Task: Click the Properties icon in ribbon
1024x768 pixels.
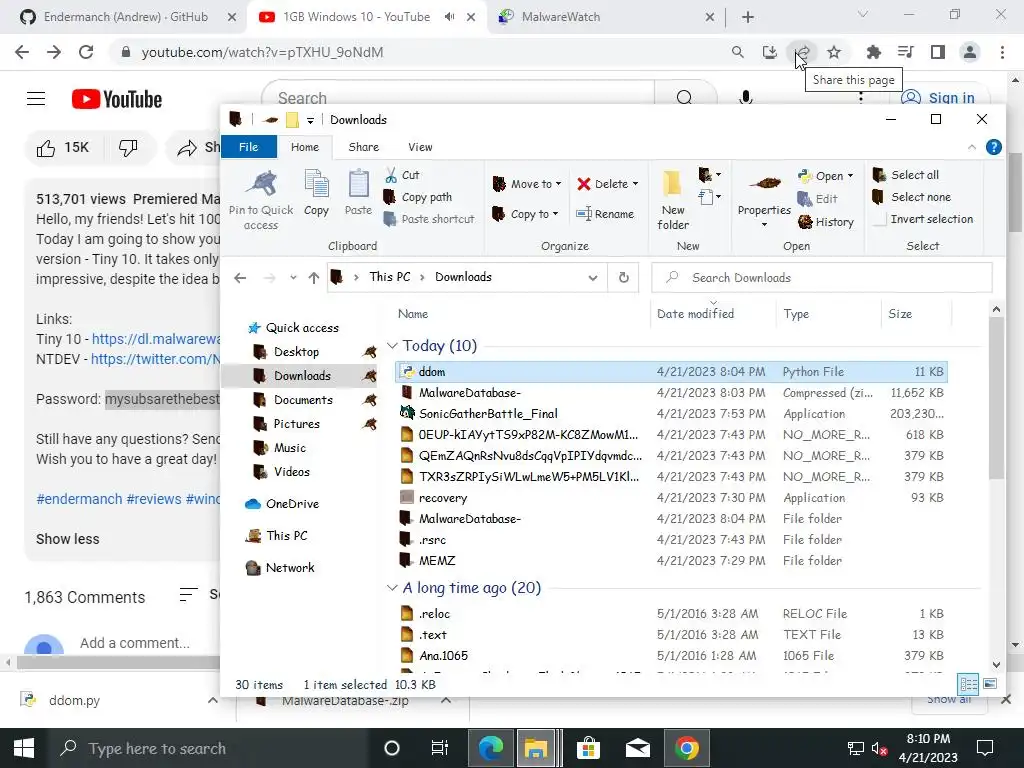Action: [764, 184]
